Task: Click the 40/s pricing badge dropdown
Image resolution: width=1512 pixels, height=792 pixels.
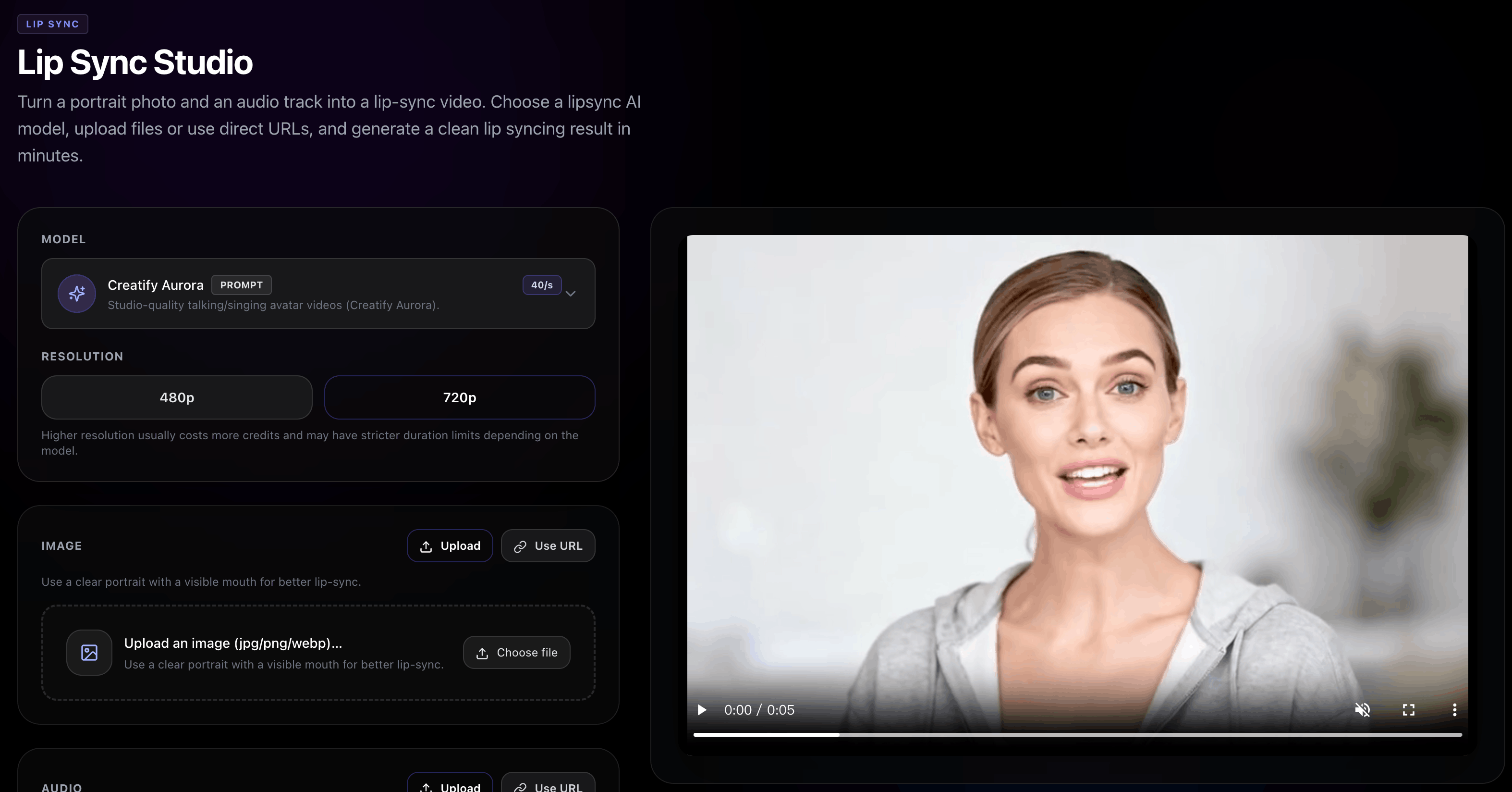Action: (x=541, y=285)
